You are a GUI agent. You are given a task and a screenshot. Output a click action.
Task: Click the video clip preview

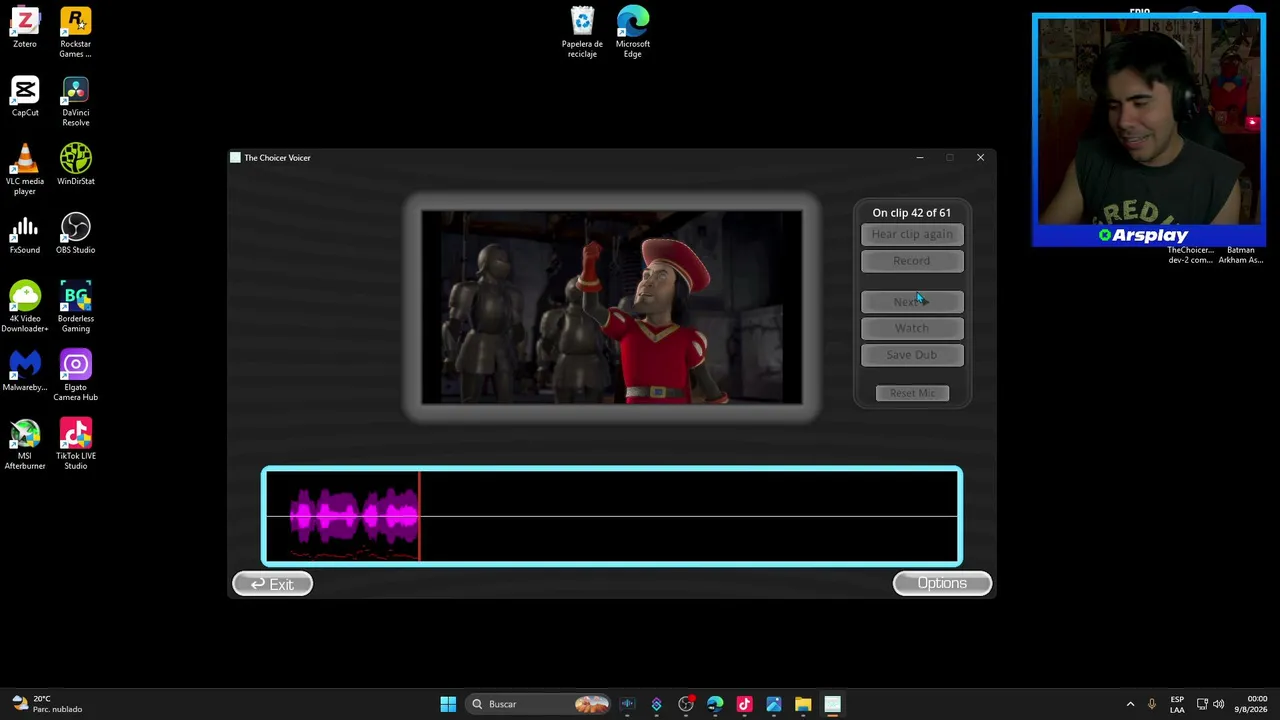[611, 307]
